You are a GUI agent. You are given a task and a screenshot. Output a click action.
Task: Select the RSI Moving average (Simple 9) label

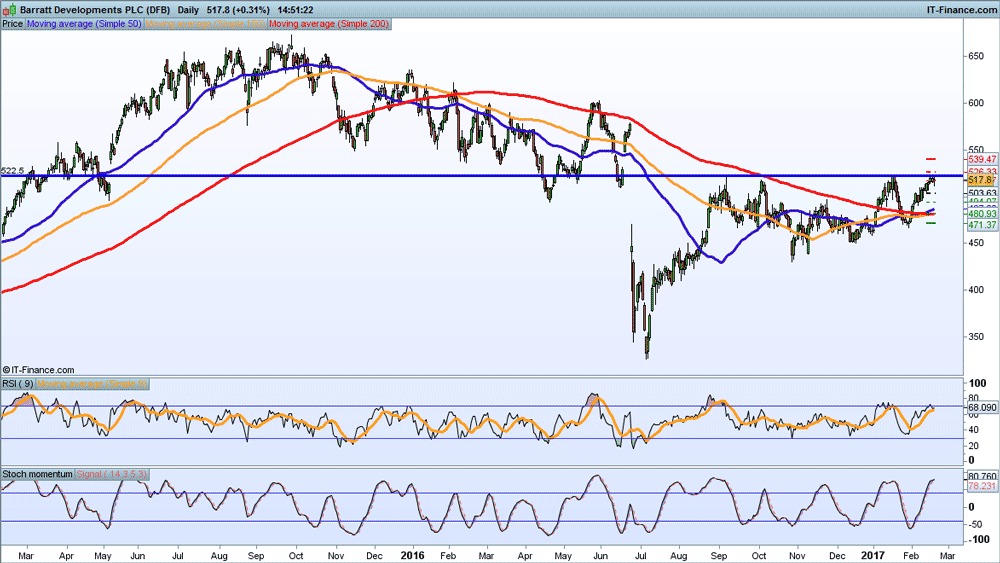pyautogui.click(x=92, y=384)
